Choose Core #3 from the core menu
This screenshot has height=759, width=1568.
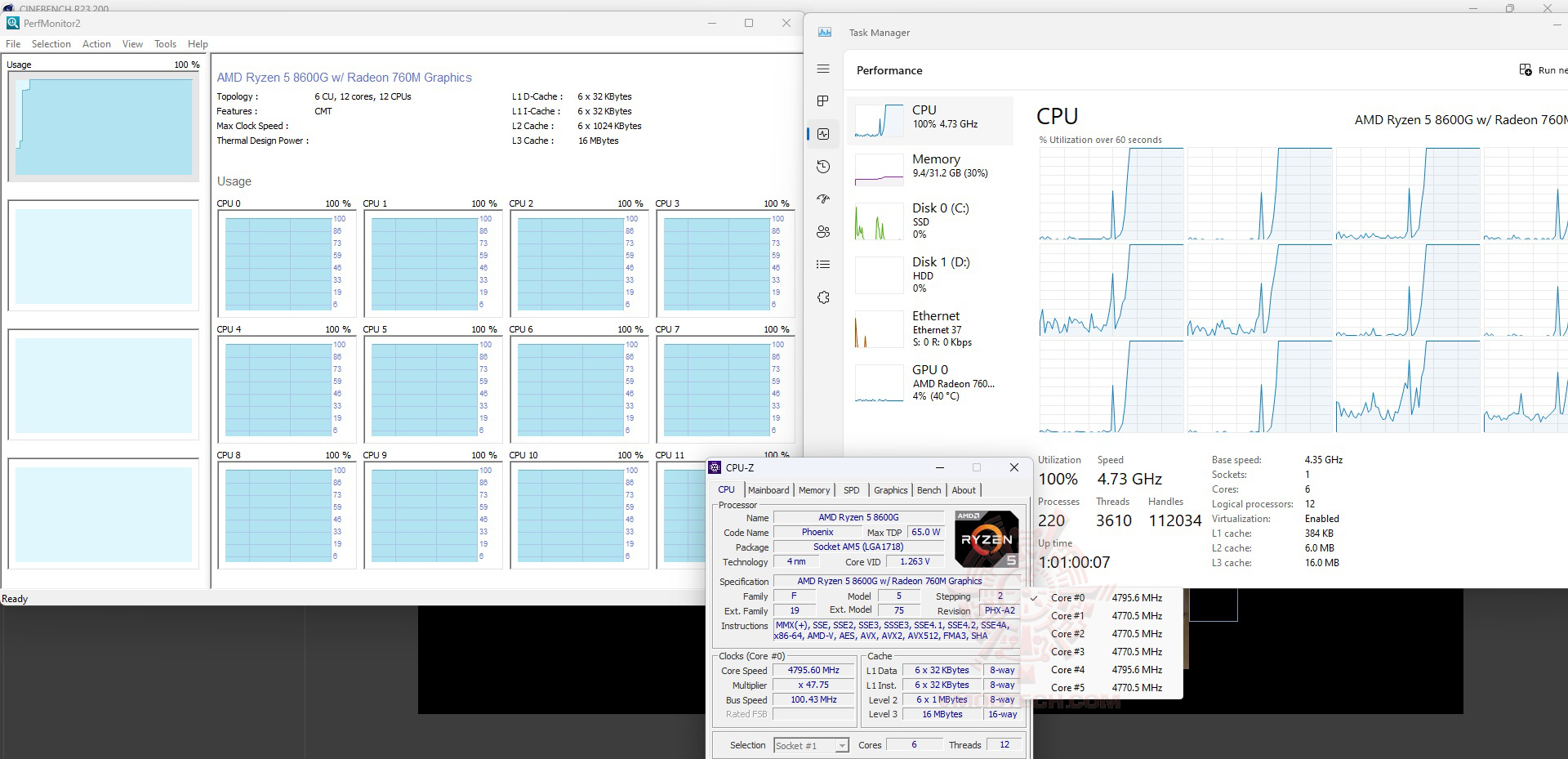pyautogui.click(x=1102, y=652)
